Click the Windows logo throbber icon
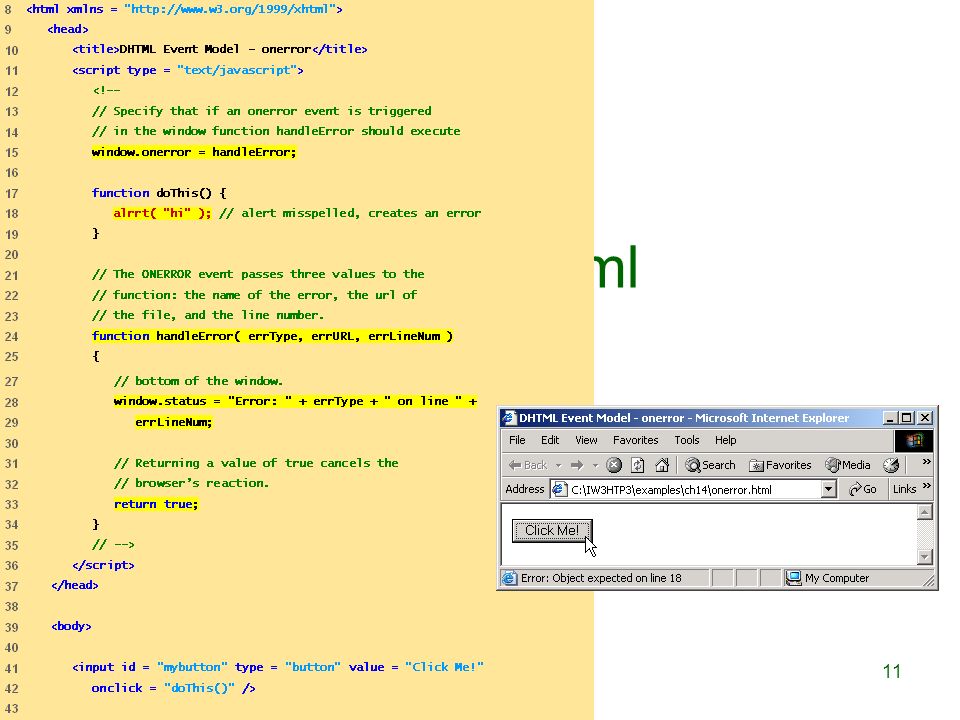 pyautogui.click(x=913, y=441)
